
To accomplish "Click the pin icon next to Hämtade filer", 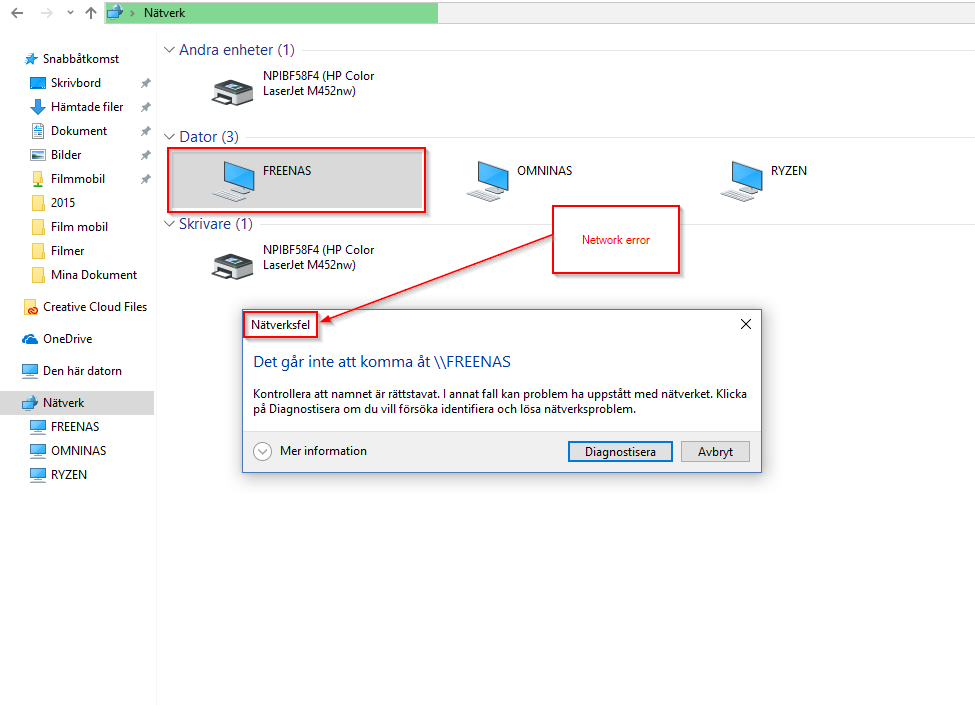I will [x=146, y=107].
